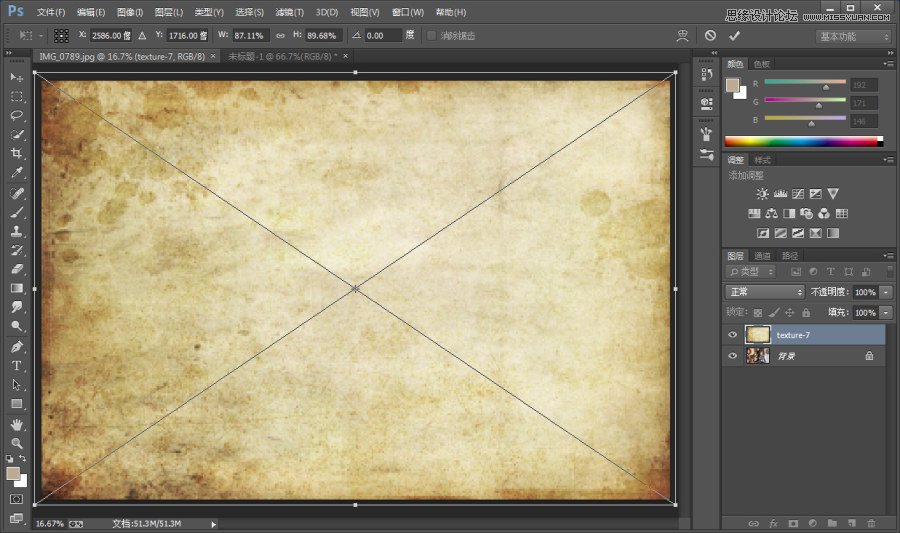Image resolution: width=900 pixels, height=533 pixels.
Task: Open the Adjustments panel options menu
Action: pos(889,159)
